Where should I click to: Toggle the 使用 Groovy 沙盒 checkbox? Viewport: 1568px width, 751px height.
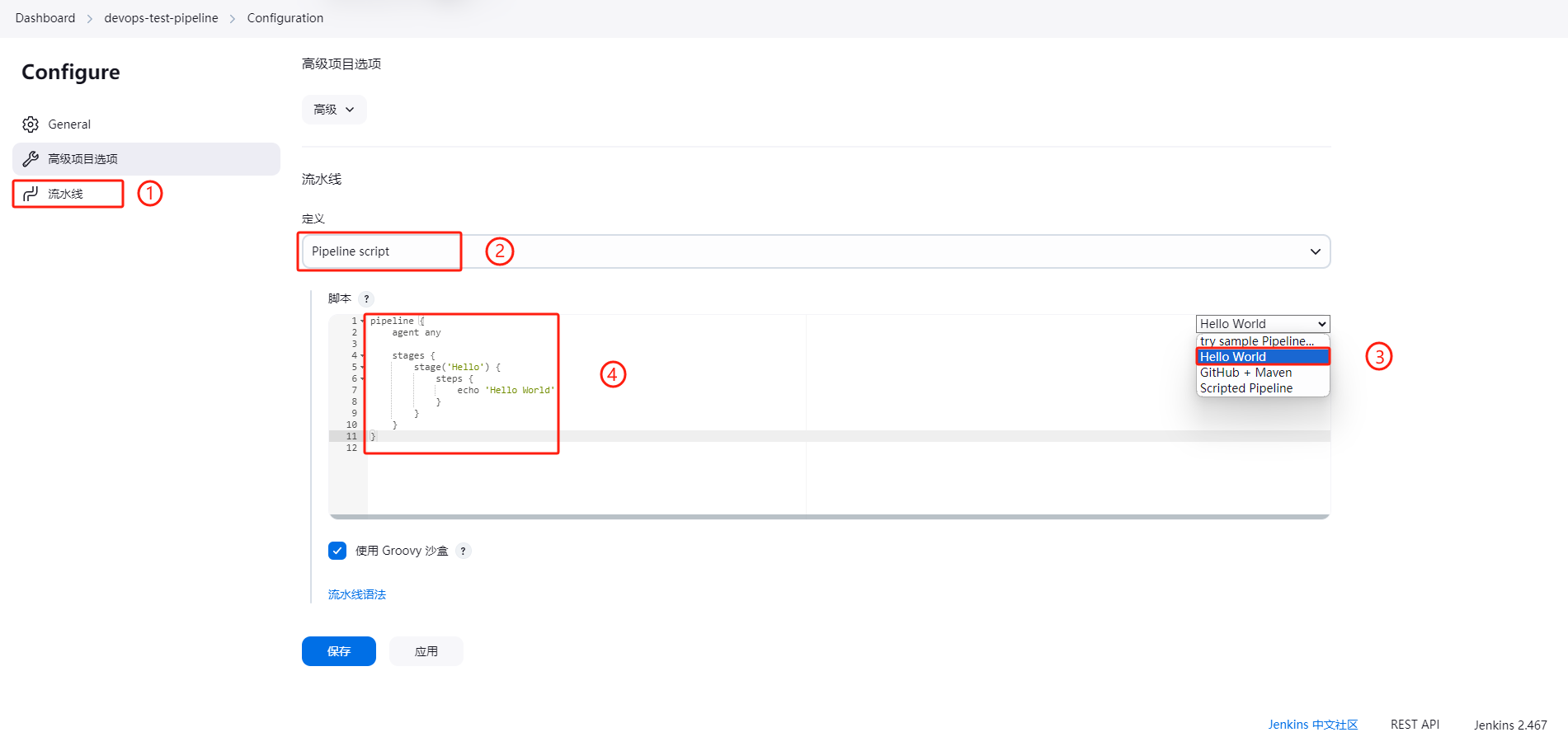[x=337, y=551]
